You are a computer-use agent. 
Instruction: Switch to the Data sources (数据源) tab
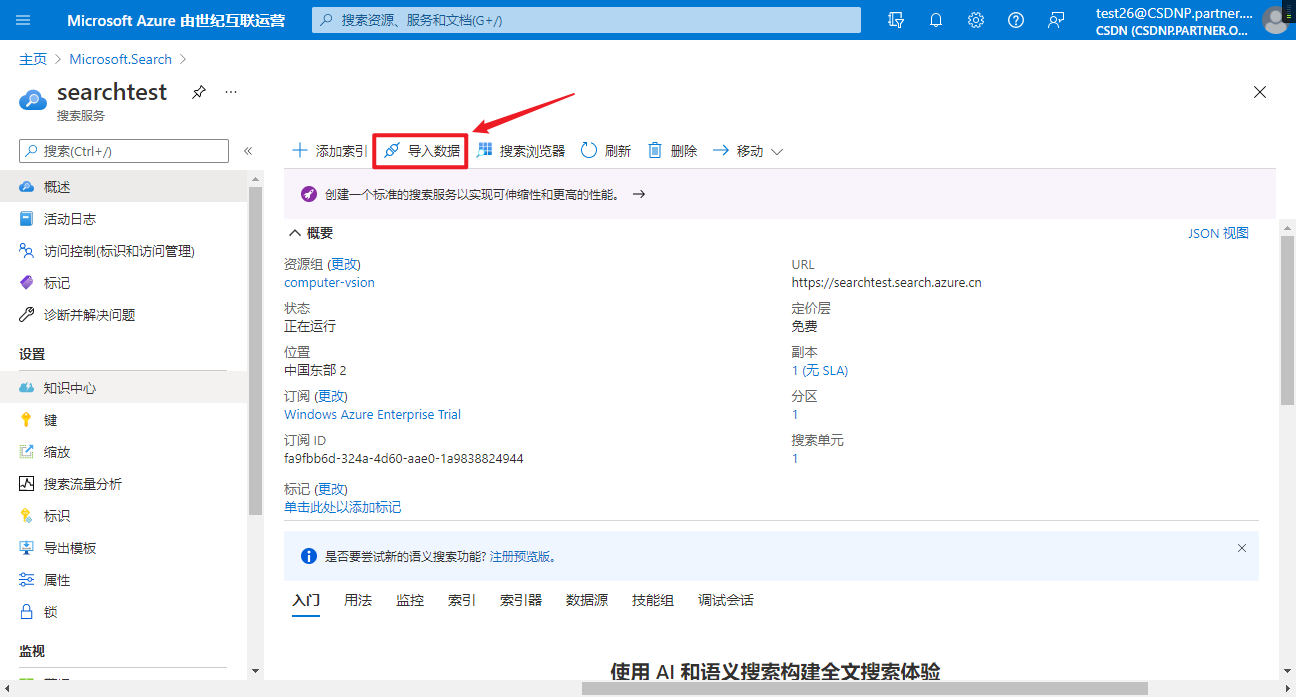[587, 601]
